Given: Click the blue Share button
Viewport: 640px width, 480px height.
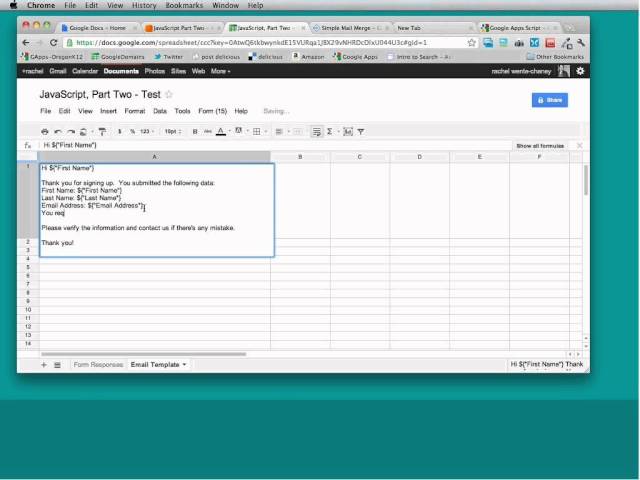Looking at the screenshot, I should point(549,100).
